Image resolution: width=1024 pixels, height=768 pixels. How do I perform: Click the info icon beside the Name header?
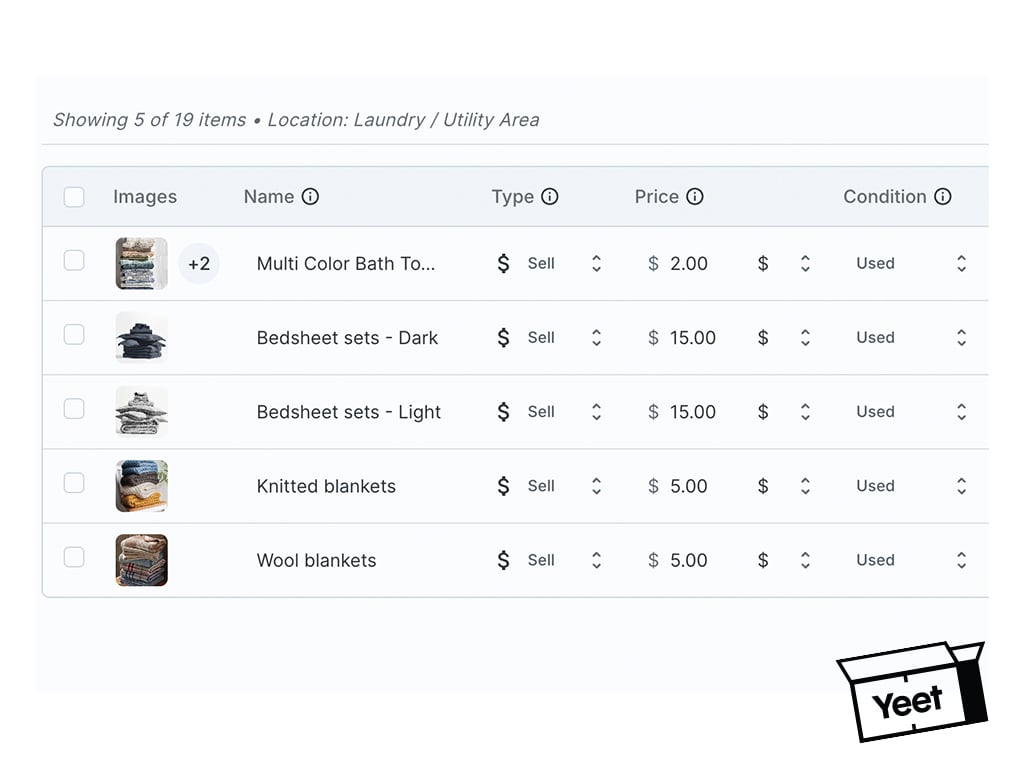(311, 197)
